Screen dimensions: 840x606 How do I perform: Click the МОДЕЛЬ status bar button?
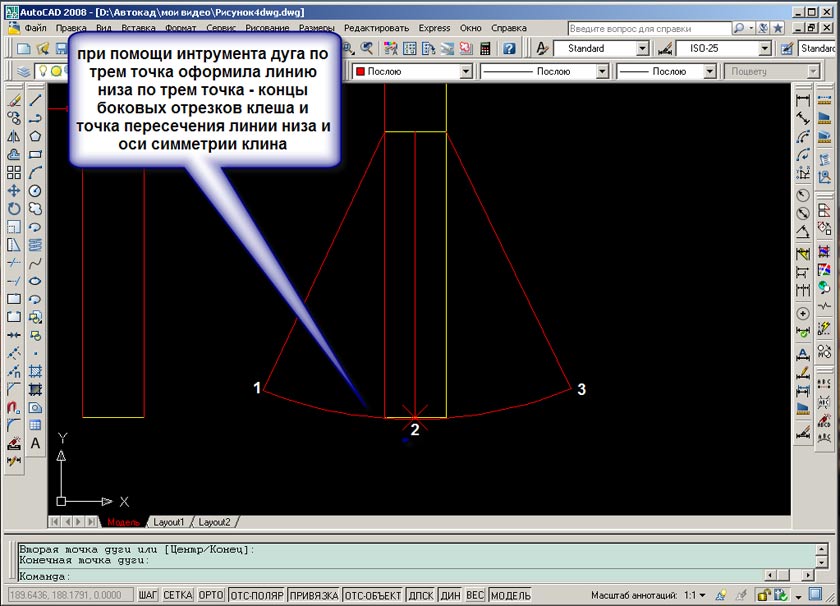(510, 595)
